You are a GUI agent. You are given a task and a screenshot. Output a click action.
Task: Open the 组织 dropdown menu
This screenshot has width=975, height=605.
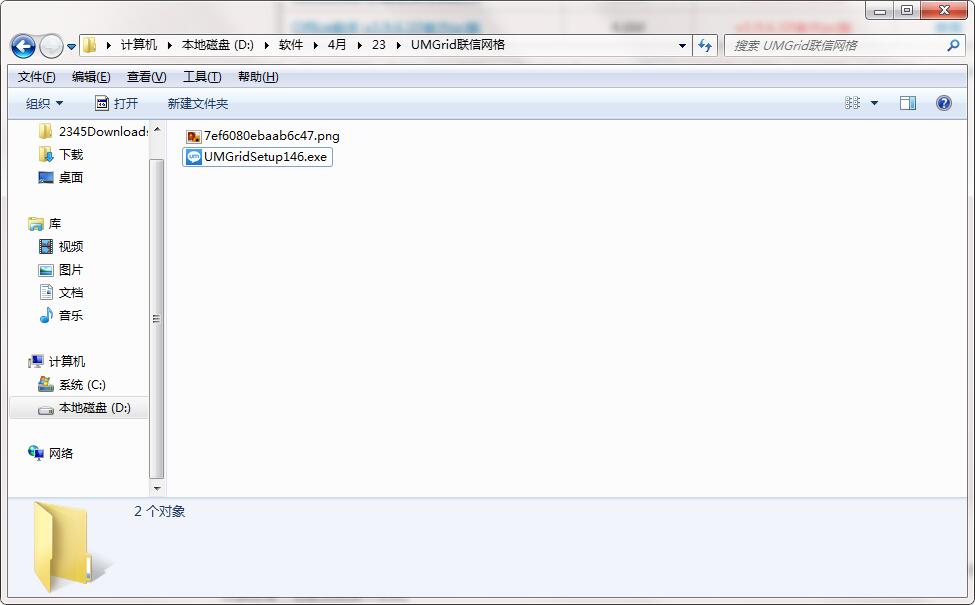(44, 103)
